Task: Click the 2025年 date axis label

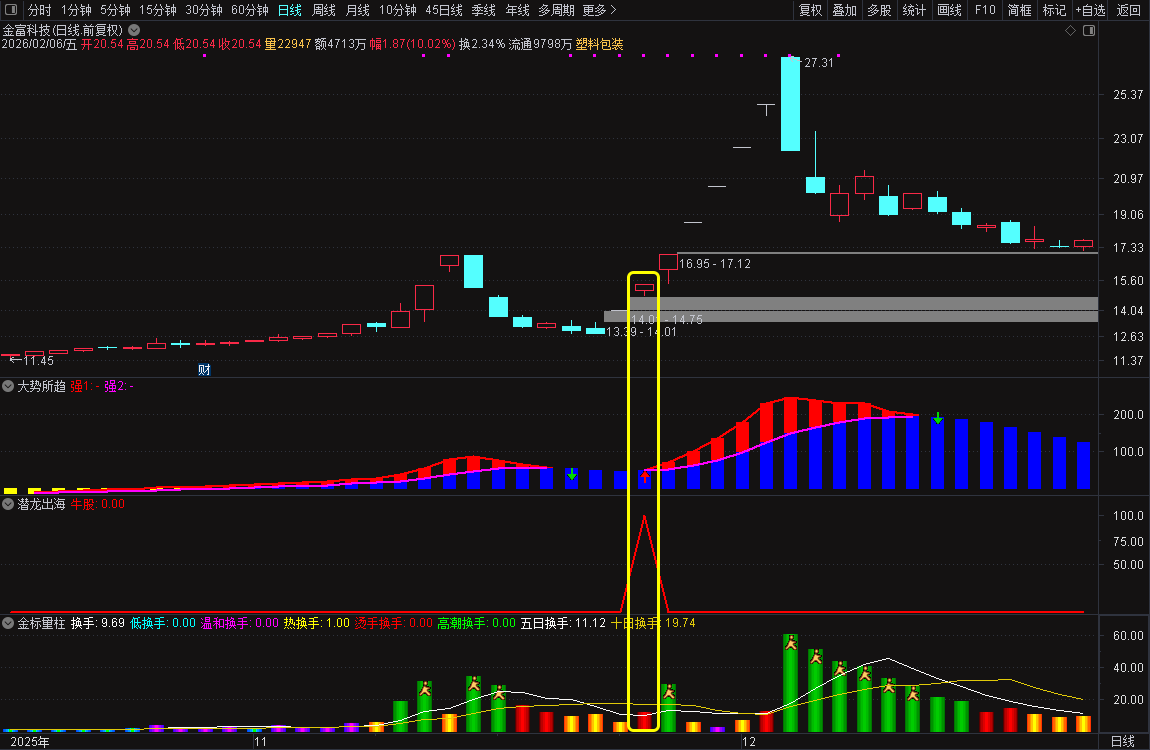Action: point(30,741)
